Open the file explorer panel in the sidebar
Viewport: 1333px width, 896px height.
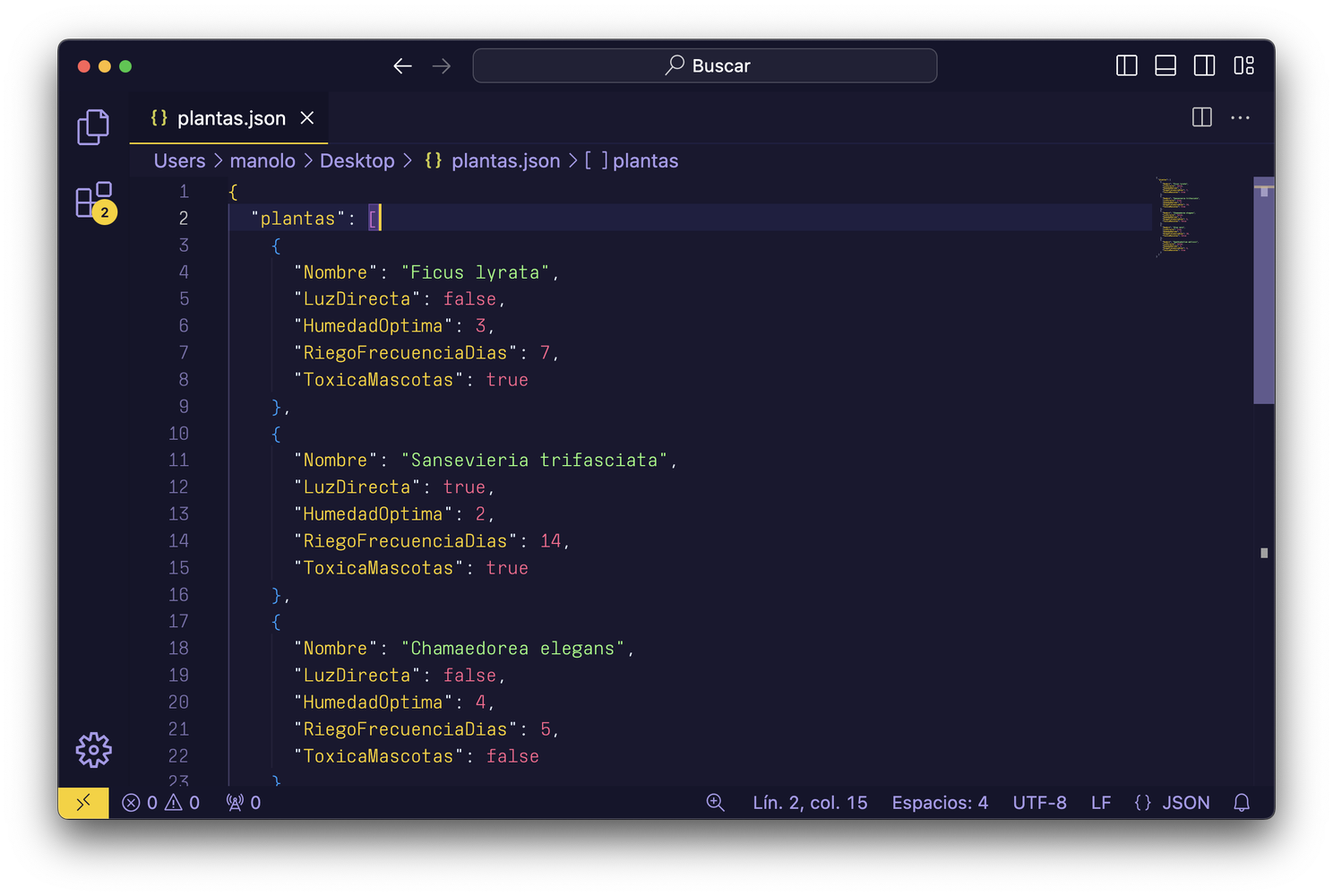[x=93, y=126]
